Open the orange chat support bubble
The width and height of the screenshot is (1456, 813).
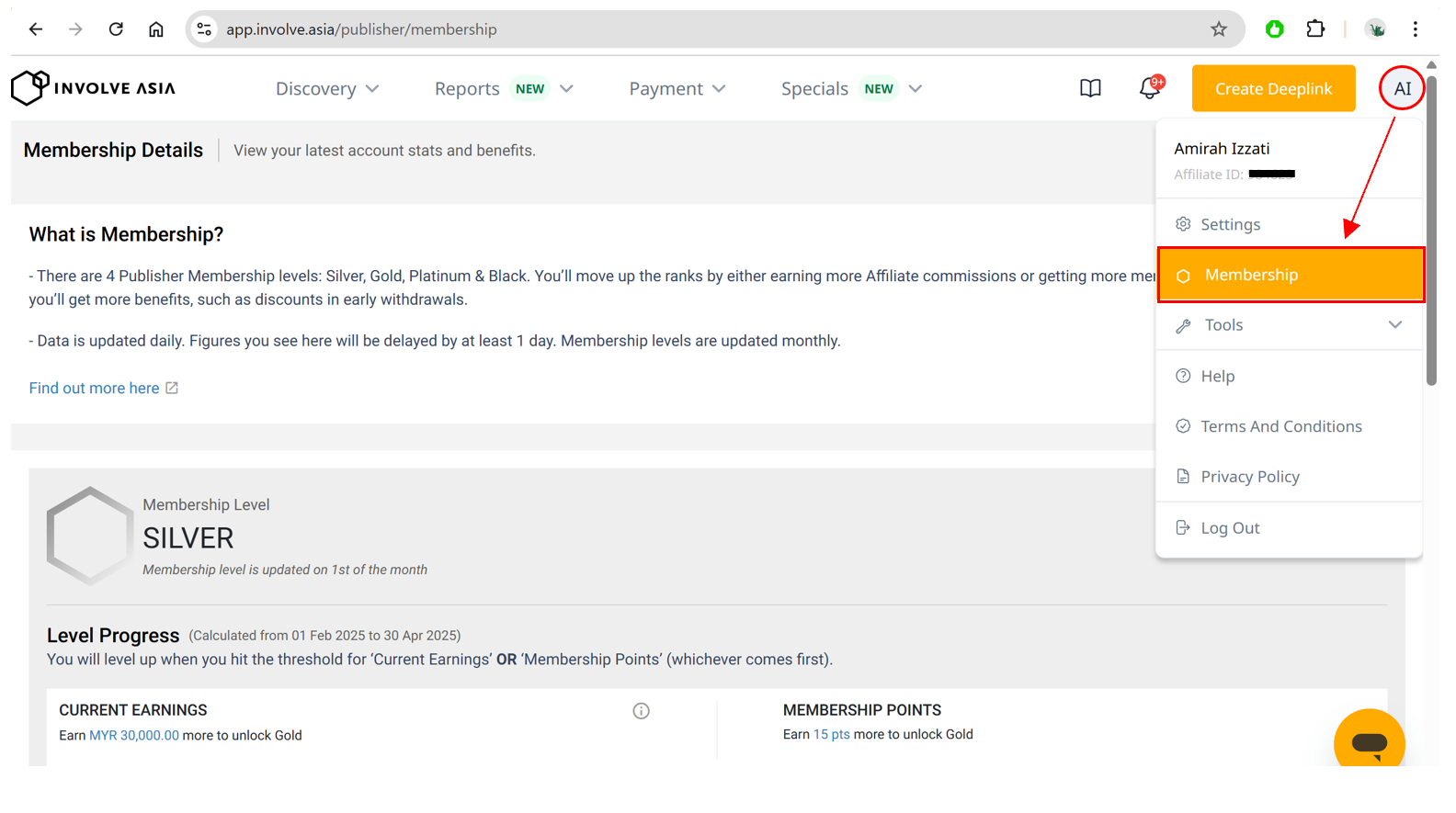pyautogui.click(x=1369, y=740)
